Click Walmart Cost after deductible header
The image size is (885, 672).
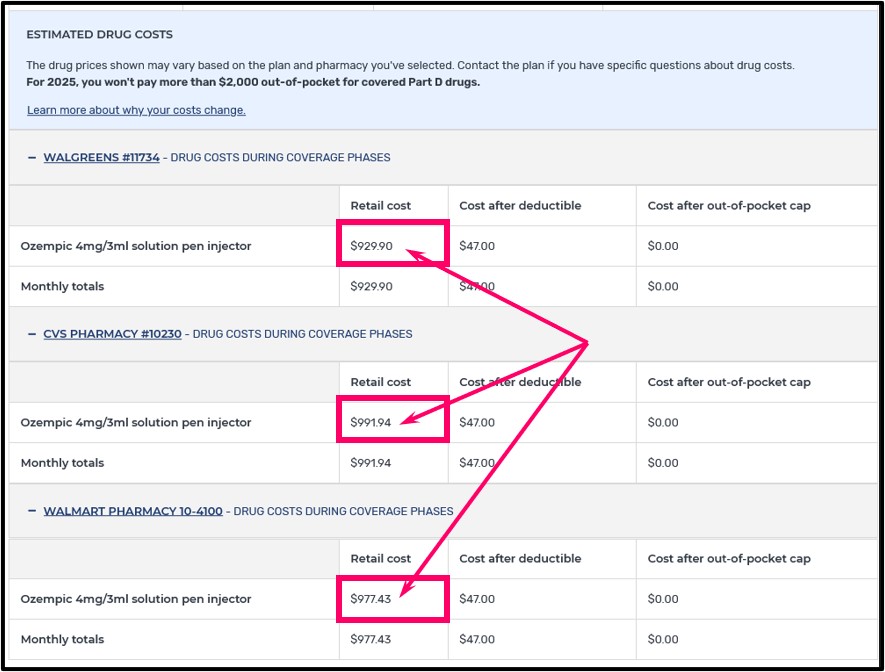pos(520,559)
